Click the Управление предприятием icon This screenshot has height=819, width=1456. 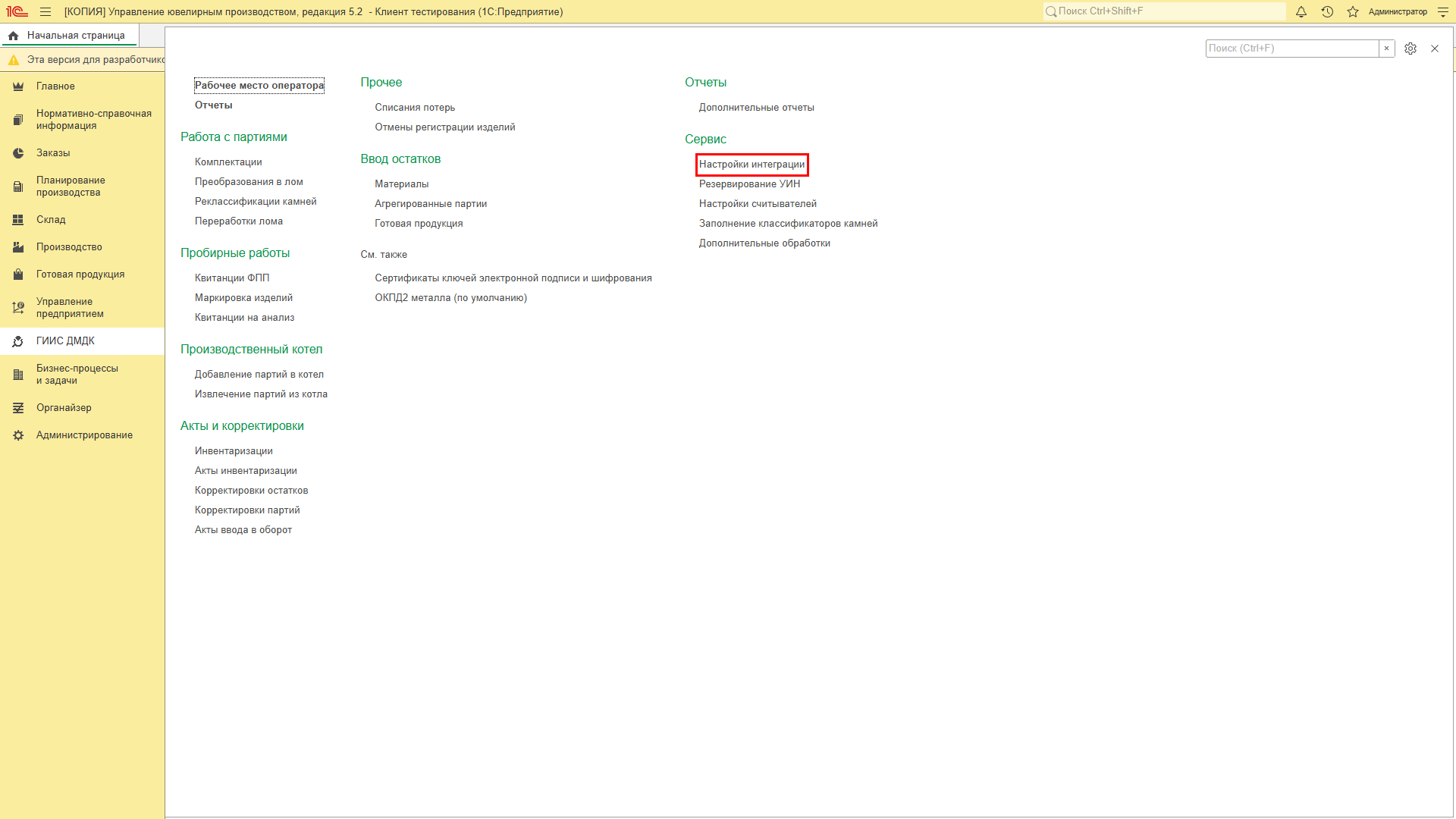click(x=18, y=308)
